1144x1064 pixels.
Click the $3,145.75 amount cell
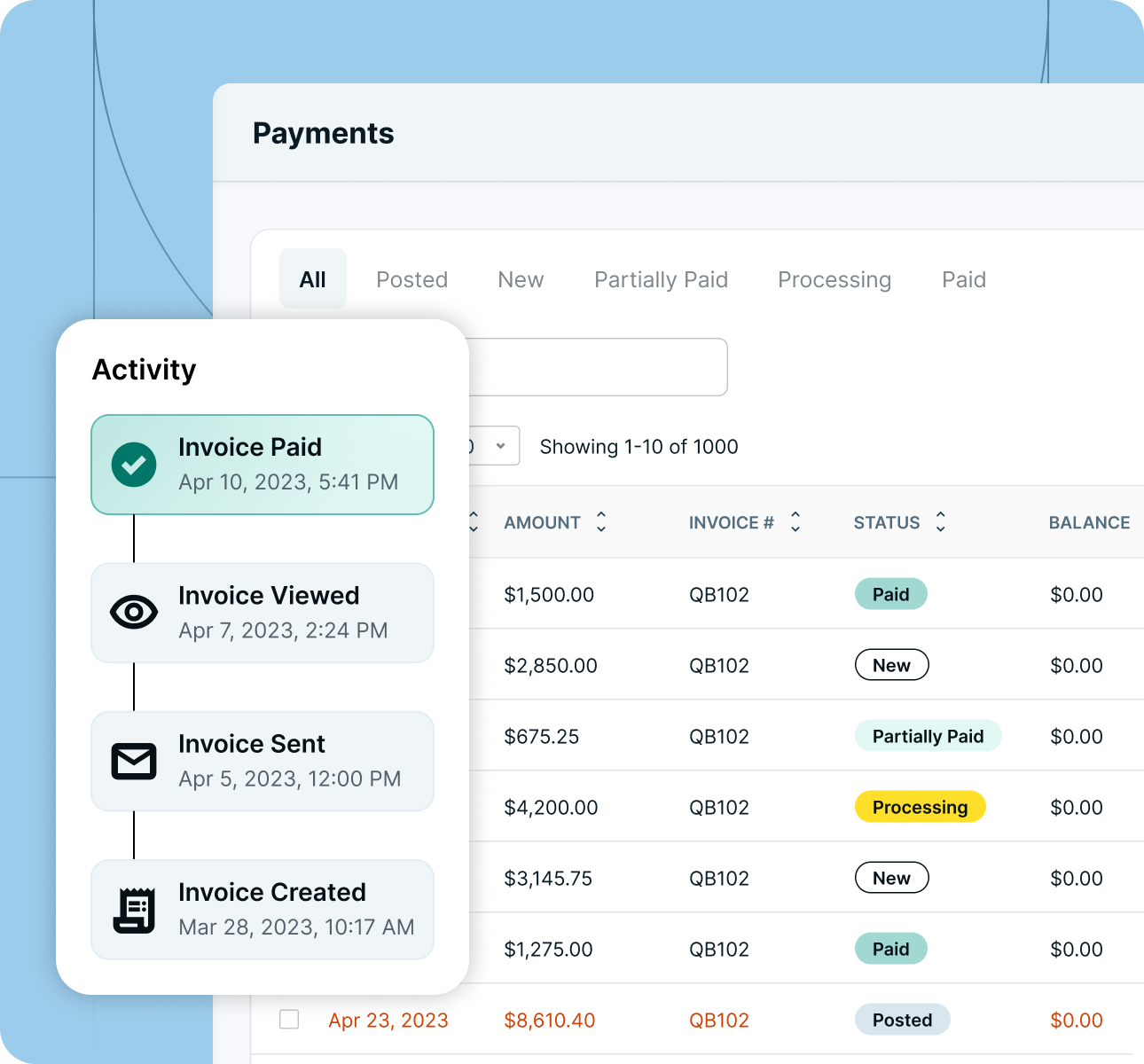[x=548, y=879]
